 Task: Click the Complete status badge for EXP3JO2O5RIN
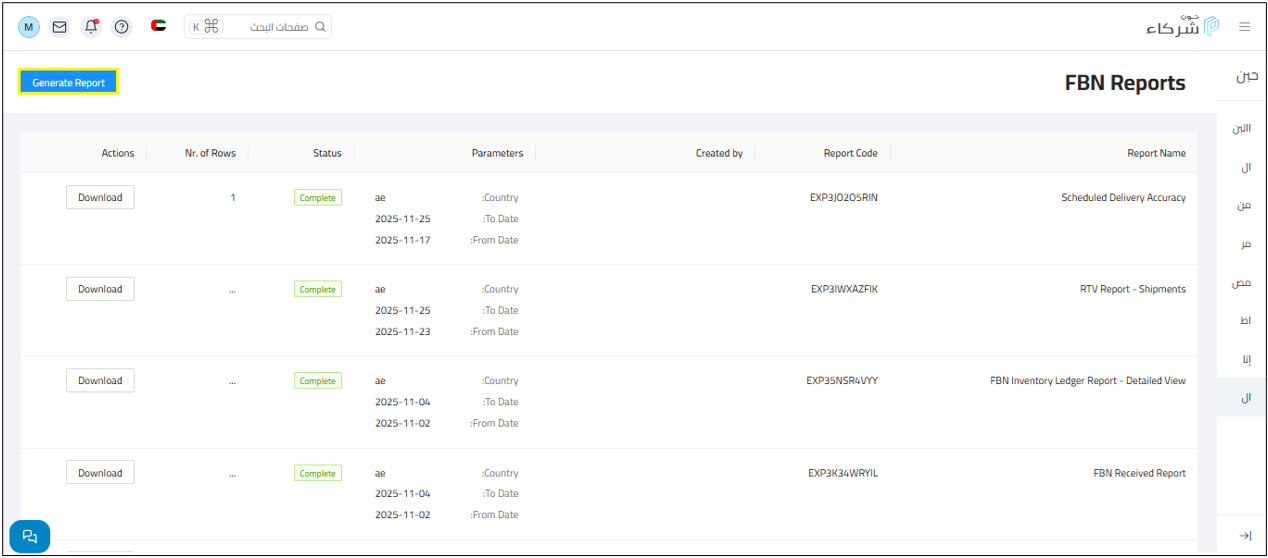[318, 198]
